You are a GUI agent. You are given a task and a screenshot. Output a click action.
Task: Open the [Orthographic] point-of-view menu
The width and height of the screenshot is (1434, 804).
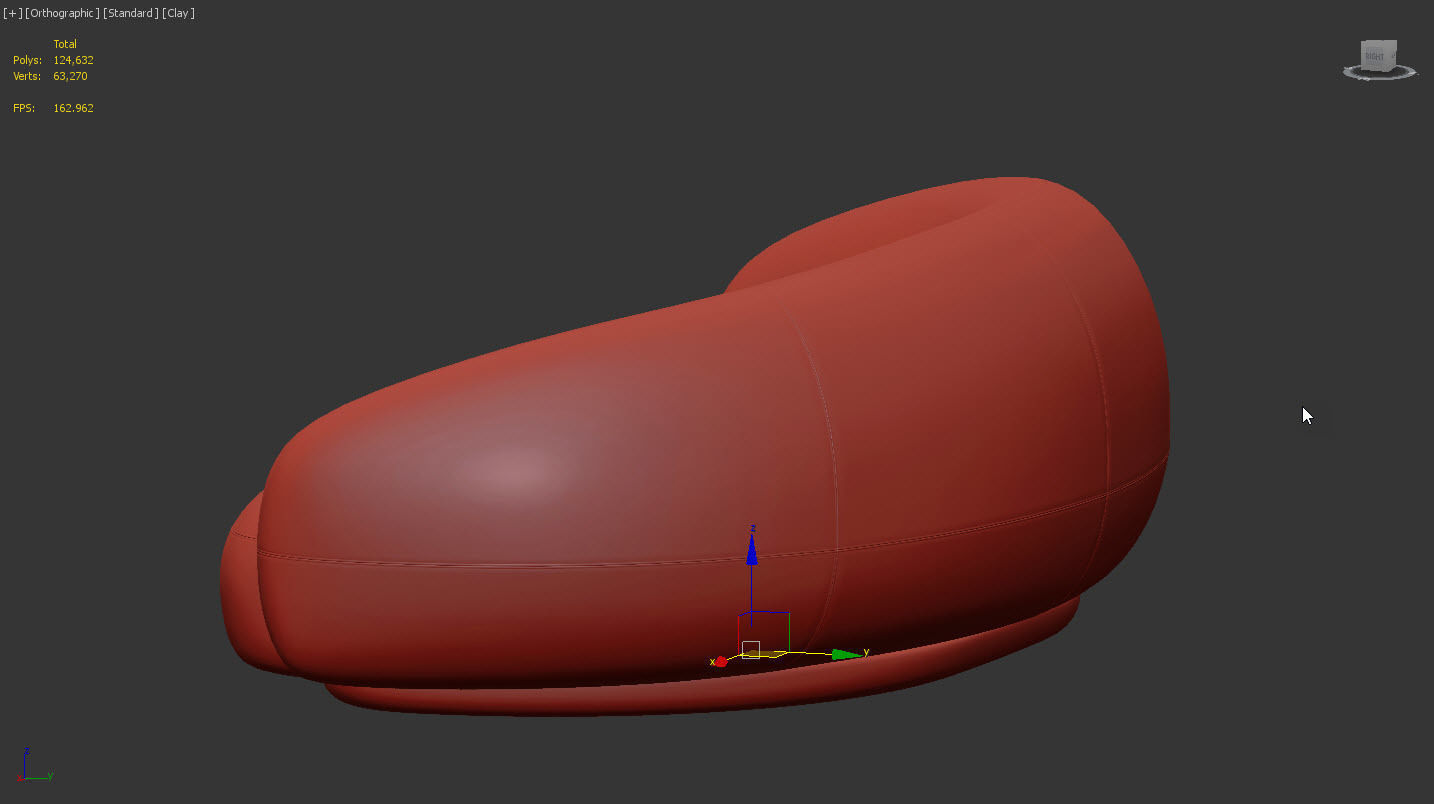(63, 13)
